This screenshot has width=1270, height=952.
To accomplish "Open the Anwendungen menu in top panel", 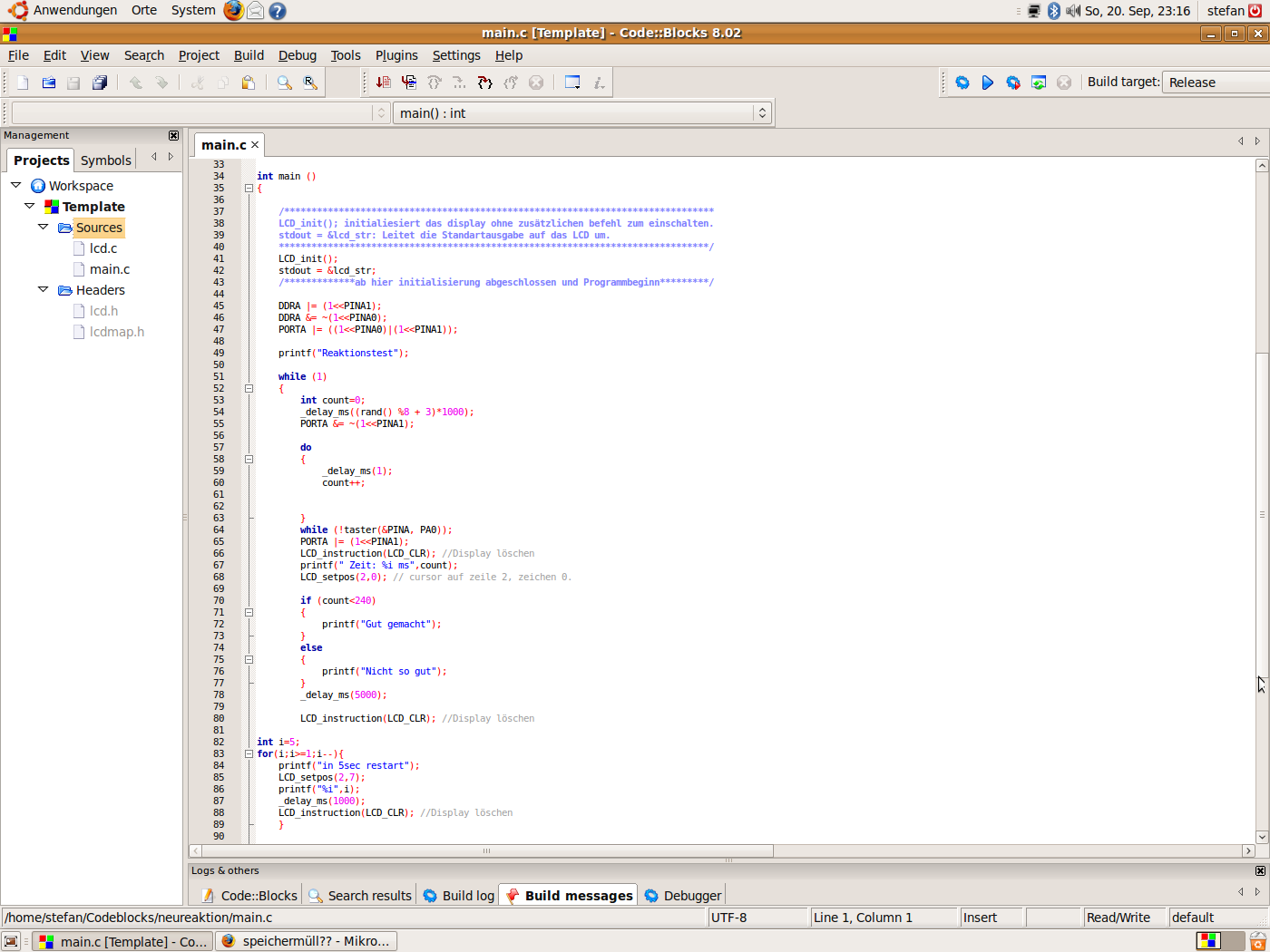I will (75, 11).
